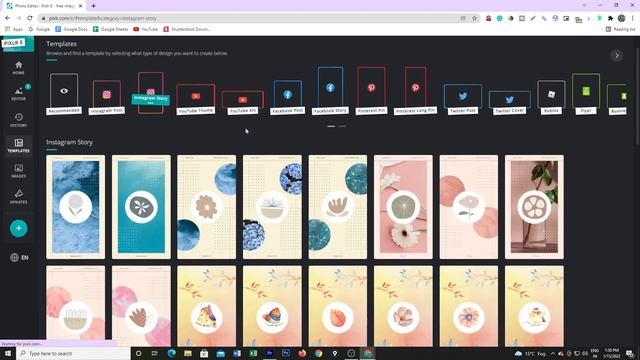Image resolution: width=640 pixels, height=360 pixels.
Task: Click the Windows taskbar search box
Action: 73,353
